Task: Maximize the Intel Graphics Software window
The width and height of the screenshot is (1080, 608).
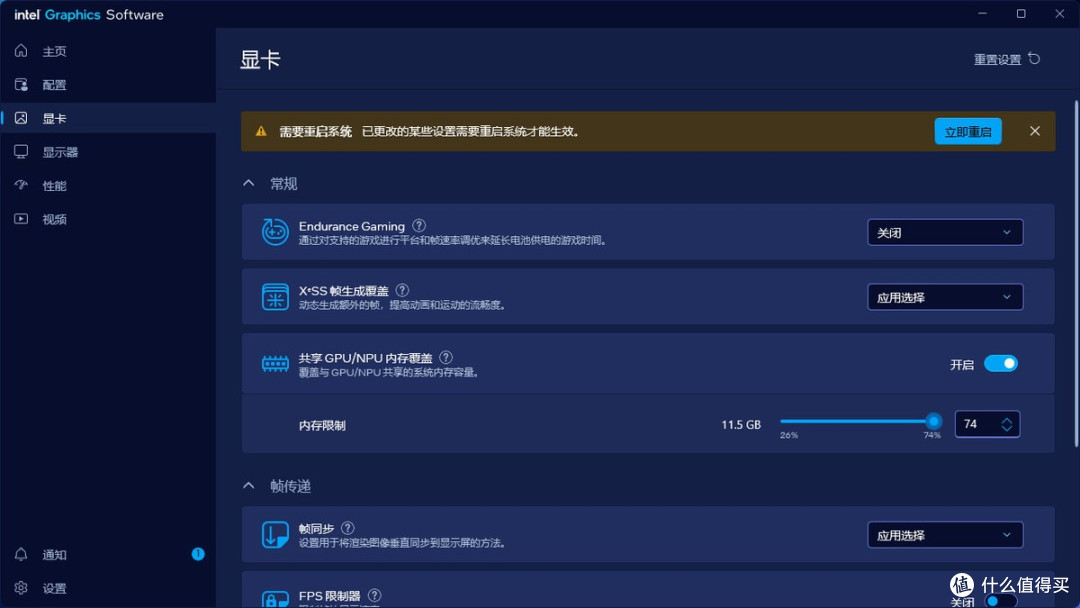Action: pos(1021,14)
